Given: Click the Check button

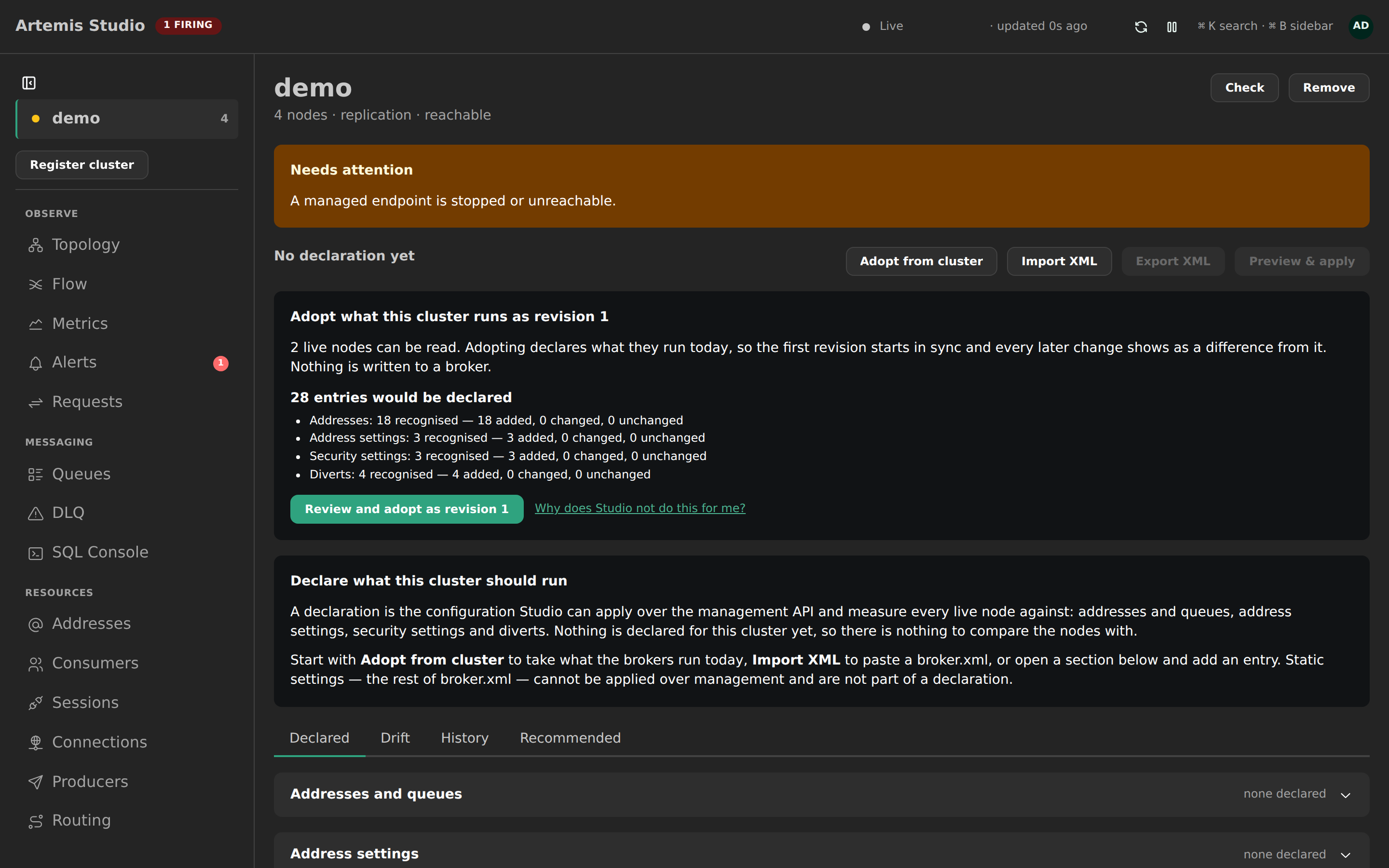Looking at the screenshot, I should [1244, 88].
